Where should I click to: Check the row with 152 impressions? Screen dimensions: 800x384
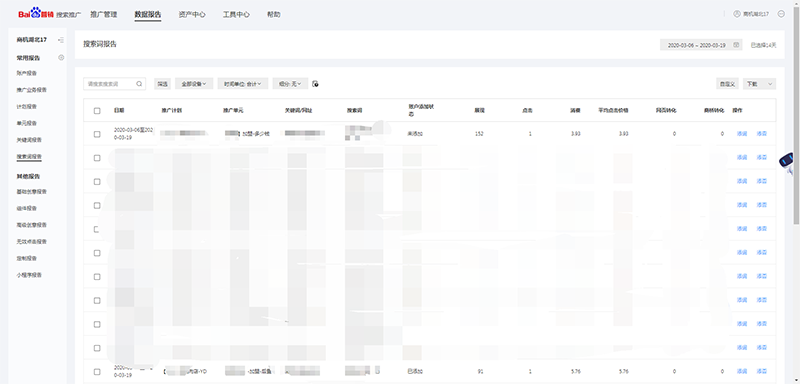tap(97, 134)
